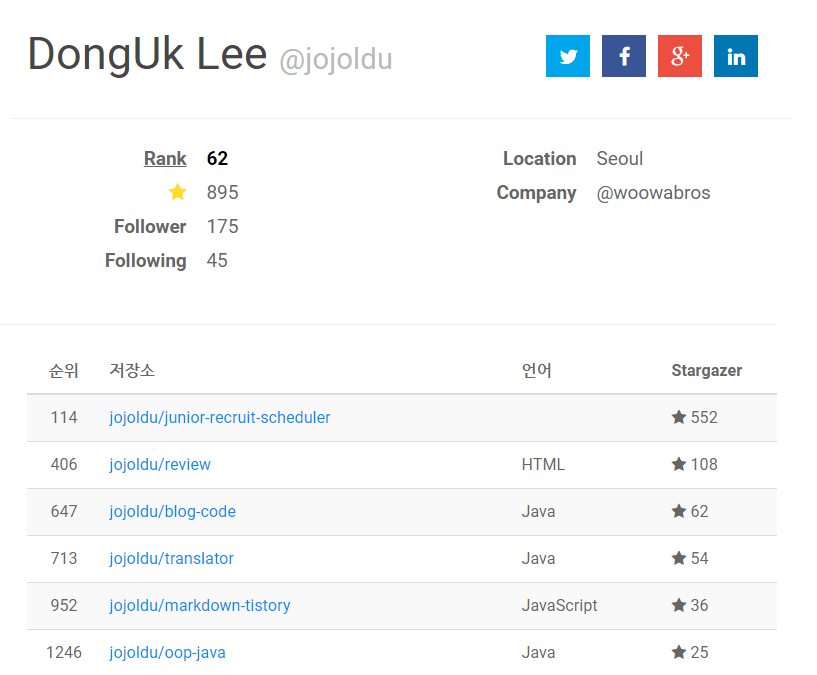Click the Google Plus share icon
Viewport: 817px width, 675px height.
(679, 56)
